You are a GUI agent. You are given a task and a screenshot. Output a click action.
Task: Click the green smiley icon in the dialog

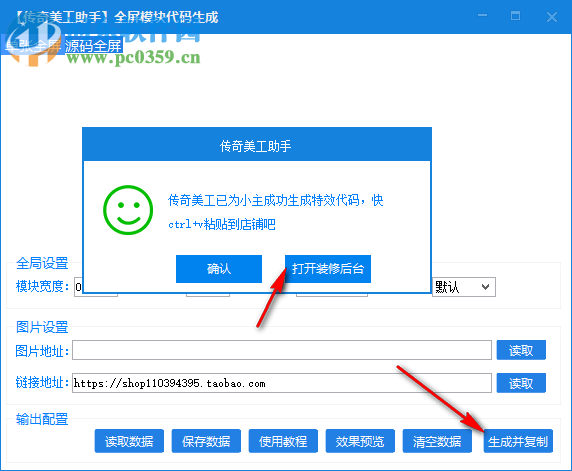pyautogui.click(x=128, y=210)
